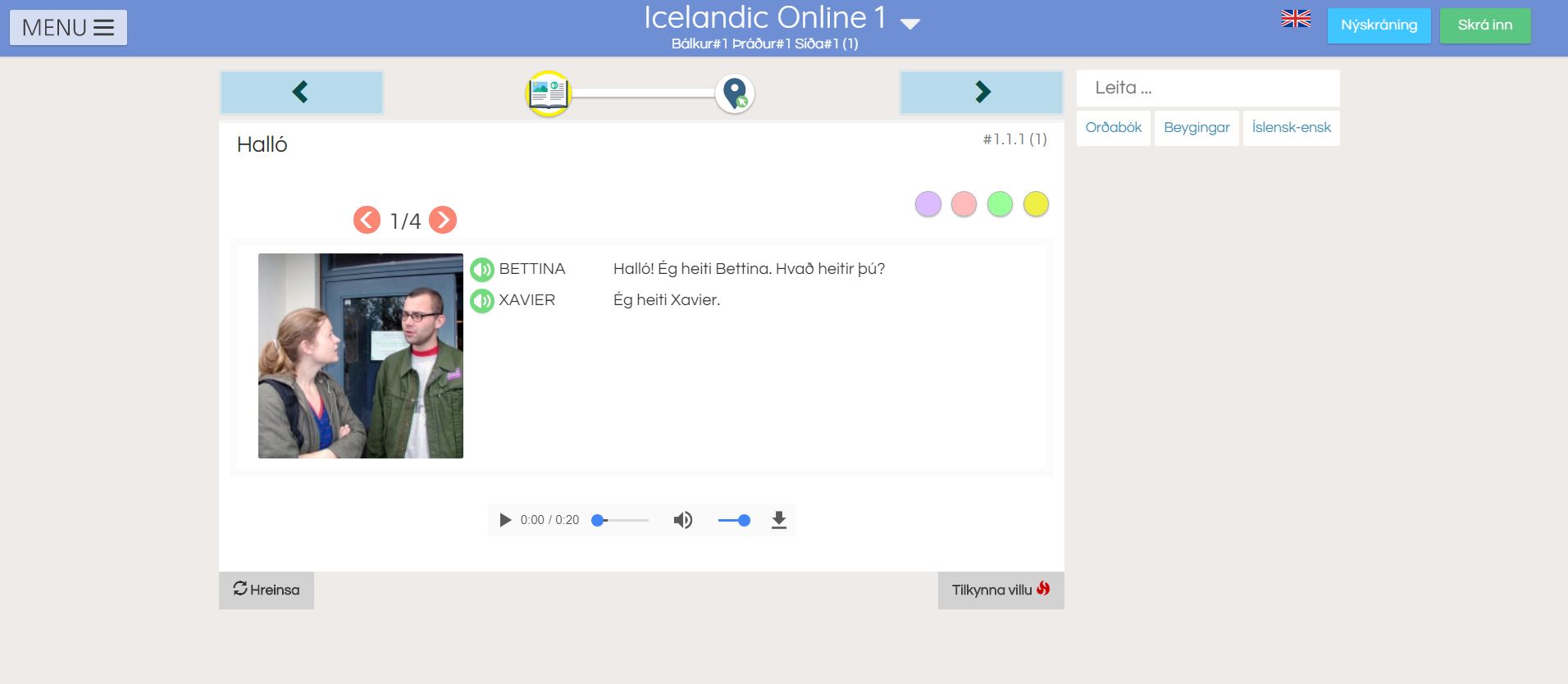This screenshot has width=1568, height=684.
Task: Switch language with UK flag icon
Action: click(x=1296, y=20)
